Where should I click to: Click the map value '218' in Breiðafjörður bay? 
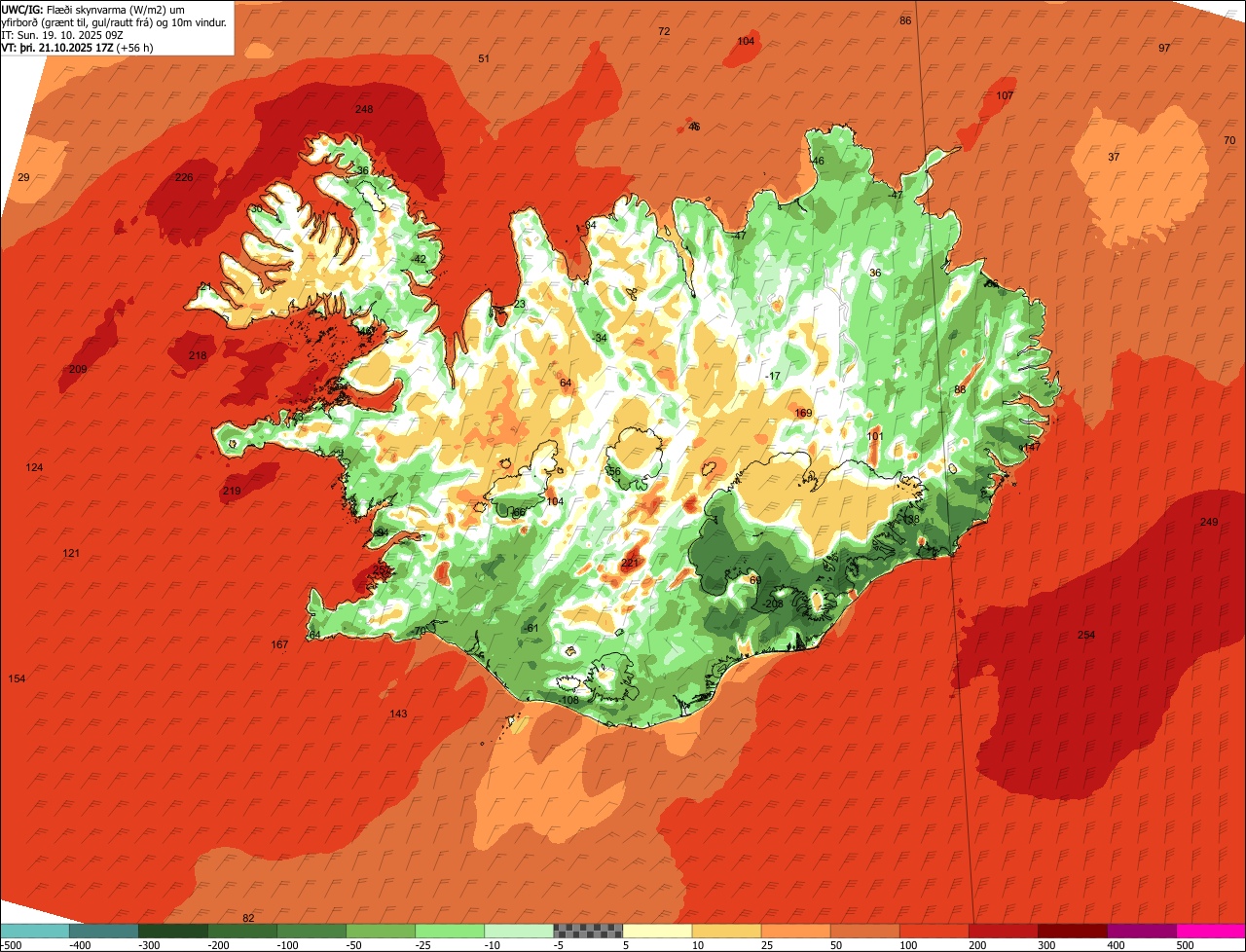[x=198, y=355]
